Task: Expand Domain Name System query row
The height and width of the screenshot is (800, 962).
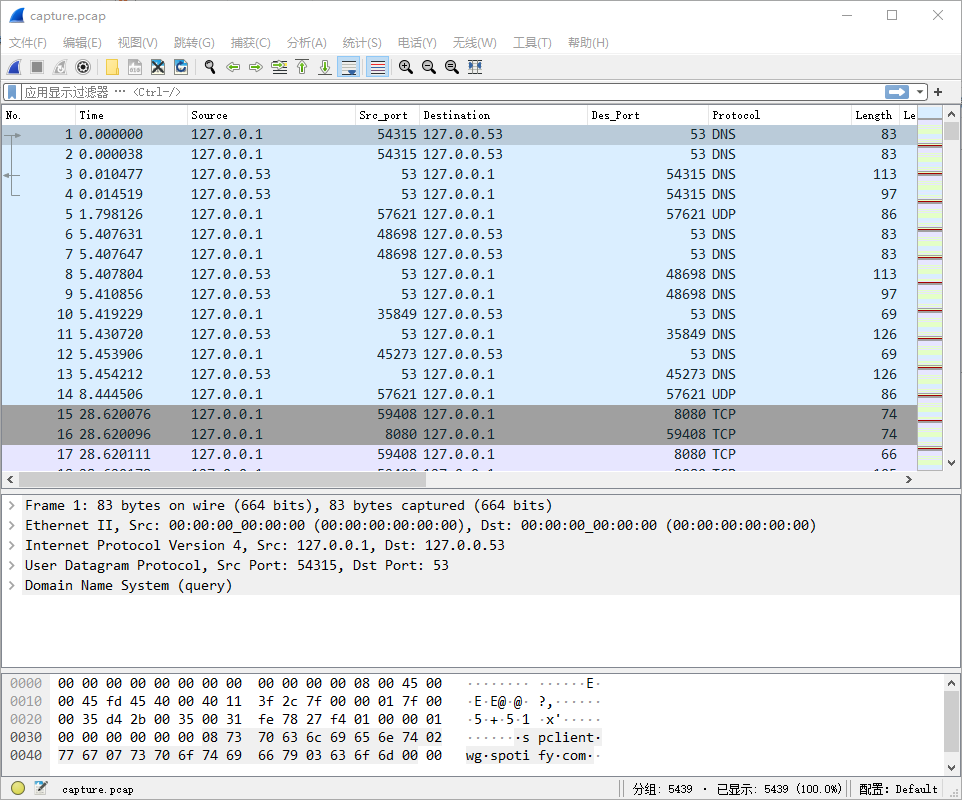Action: [x=12, y=585]
